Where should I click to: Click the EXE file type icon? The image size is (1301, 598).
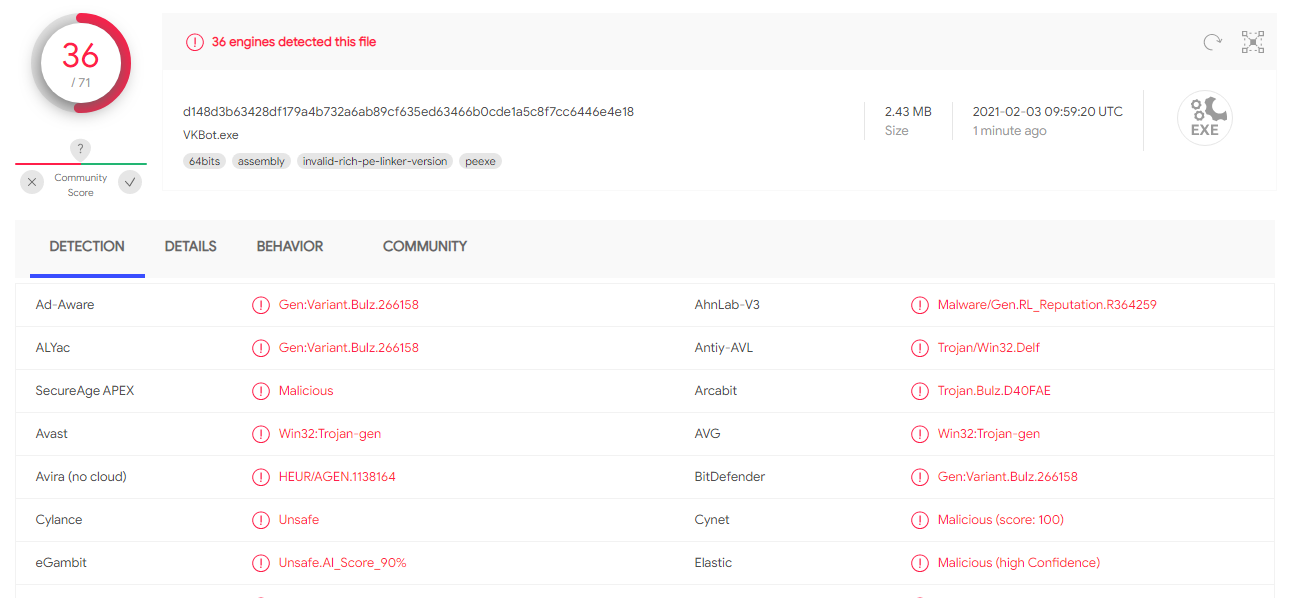(x=1205, y=118)
